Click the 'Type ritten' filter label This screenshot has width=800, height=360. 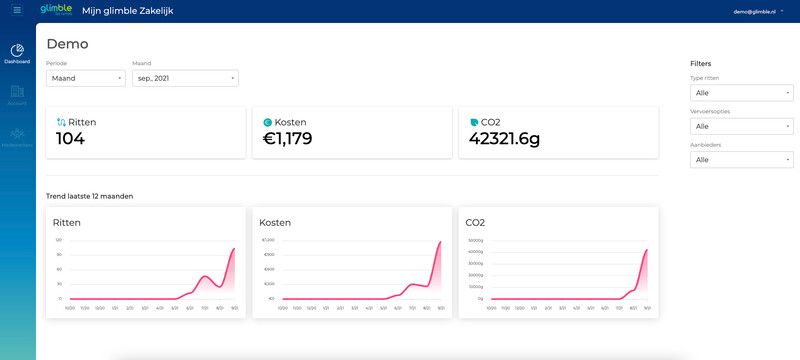click(x=704, y=78)
